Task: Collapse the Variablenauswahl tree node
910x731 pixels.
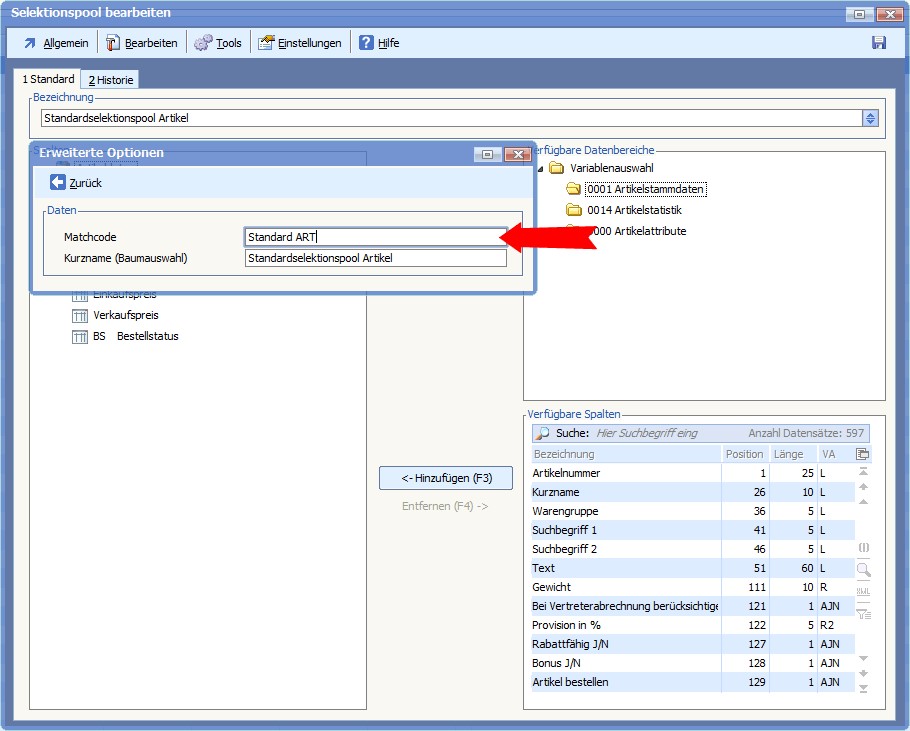Action: click(540, 168)
